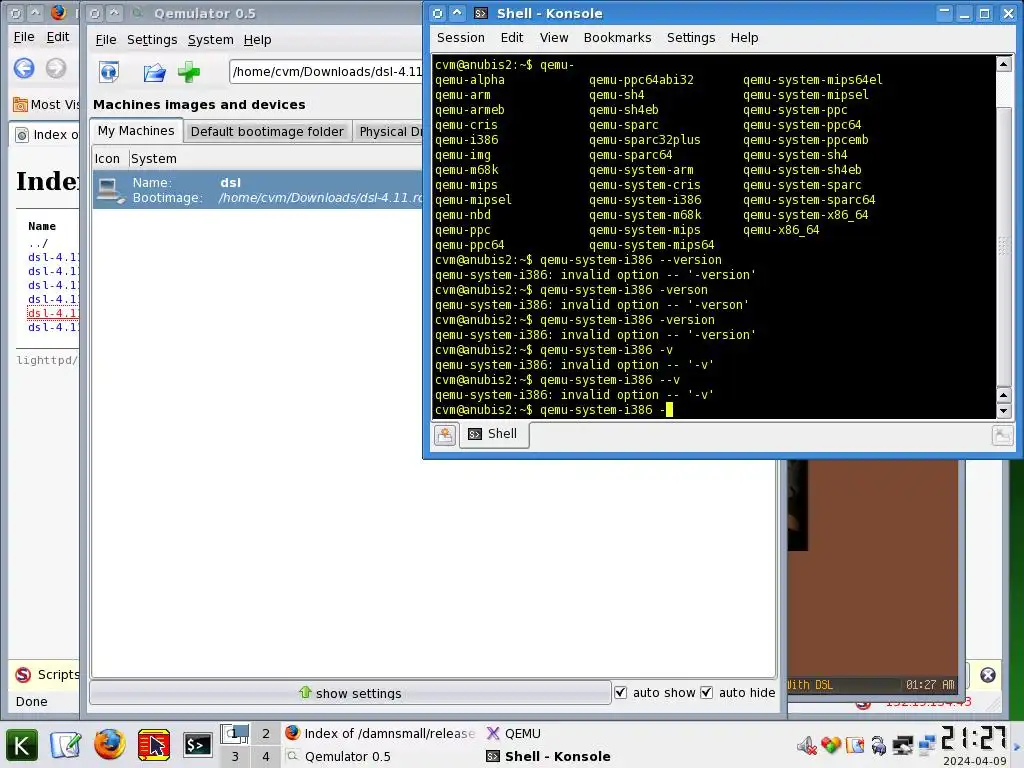Toggle the auto hide checkbox
Viewport: 1024px width, 768px height.
(x=707, y=692)
